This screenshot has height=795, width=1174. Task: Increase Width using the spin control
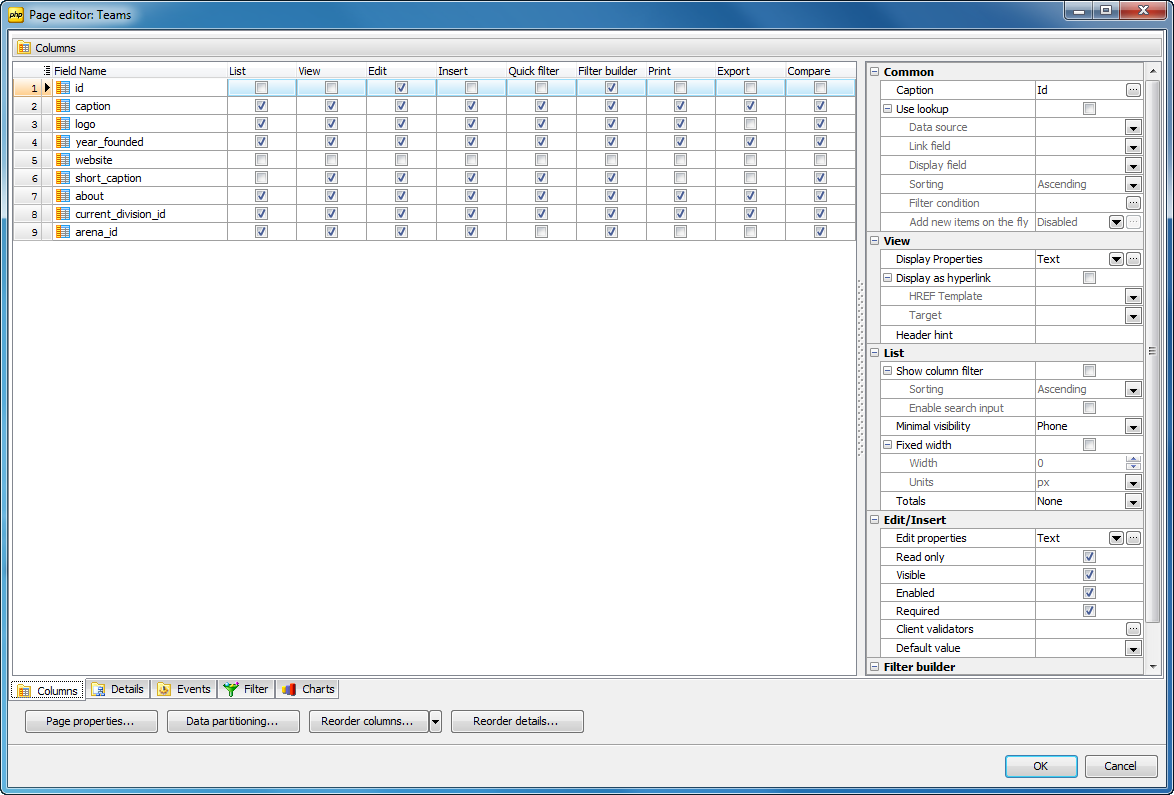click(x=1133, y=459)
